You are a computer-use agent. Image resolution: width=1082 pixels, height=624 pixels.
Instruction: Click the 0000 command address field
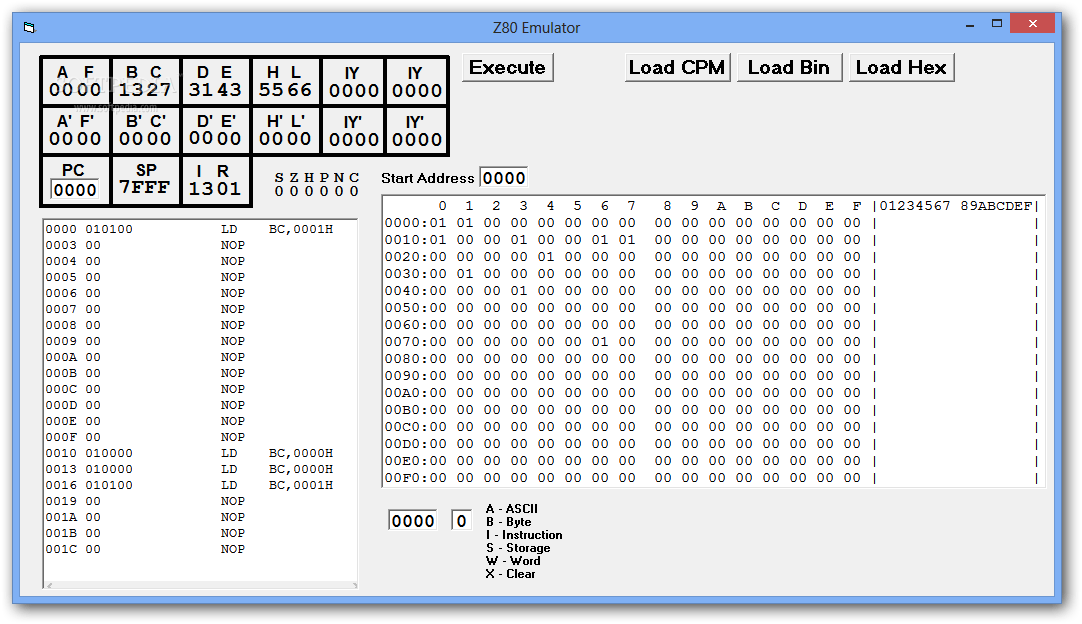[413, 520]
